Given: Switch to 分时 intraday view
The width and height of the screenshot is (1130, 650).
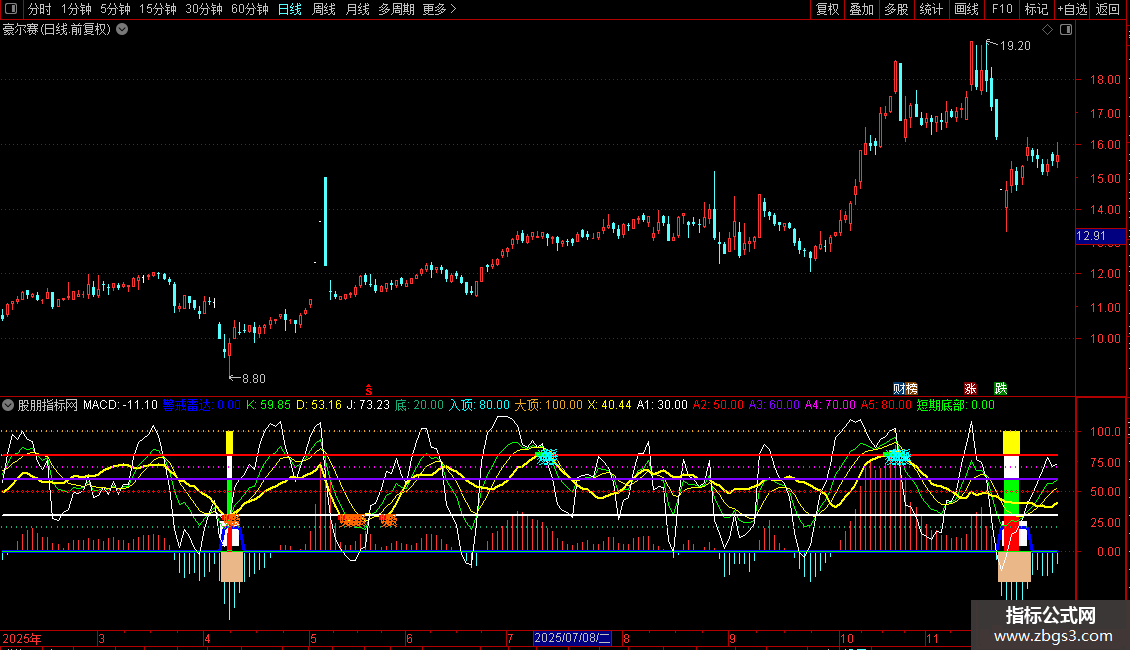Looking at the screenshot, I should pos(40,9).
